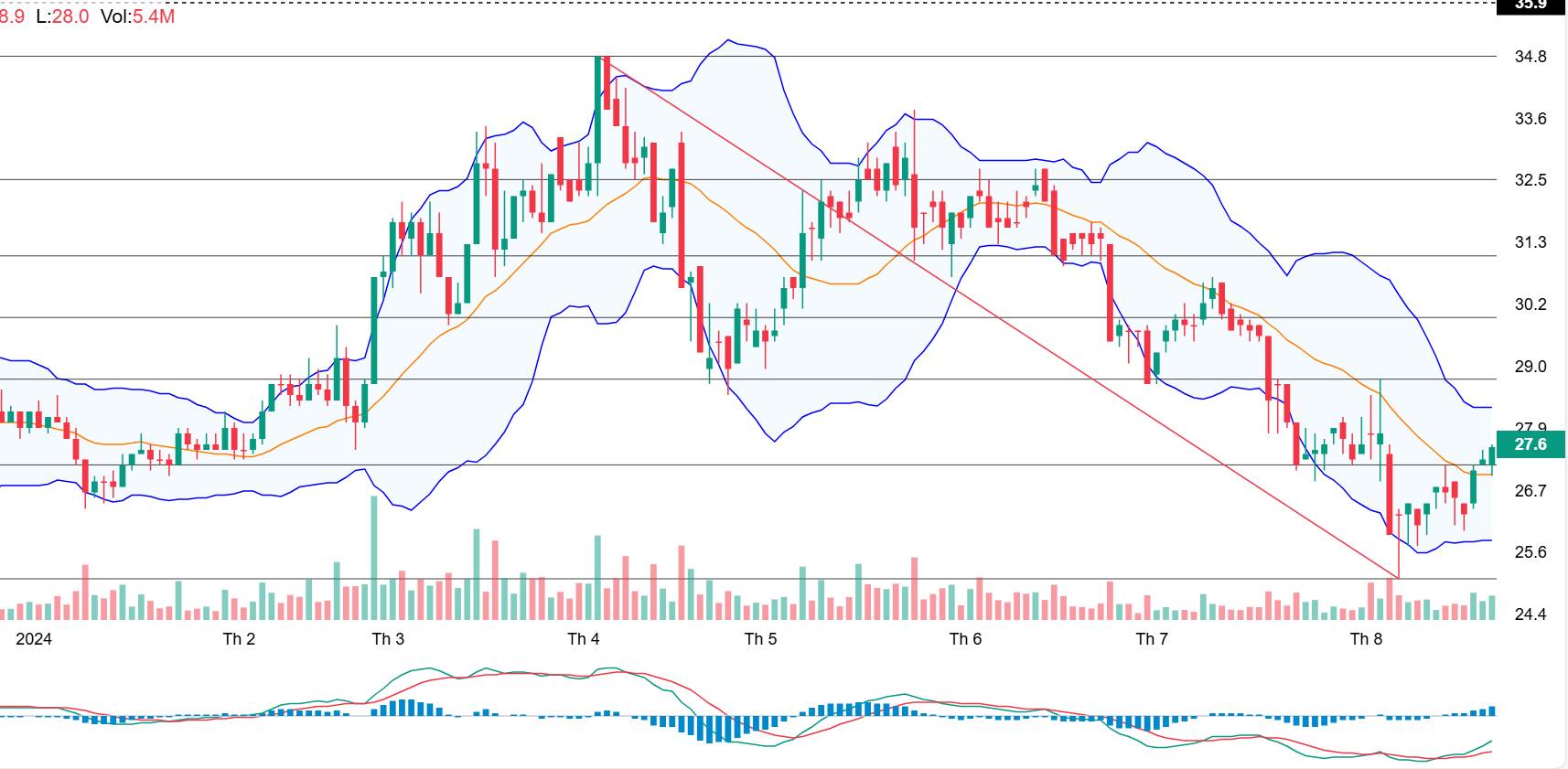Select the 34.8 price axis label
The image size is (1568, 769).
(x=1530, y=57)
